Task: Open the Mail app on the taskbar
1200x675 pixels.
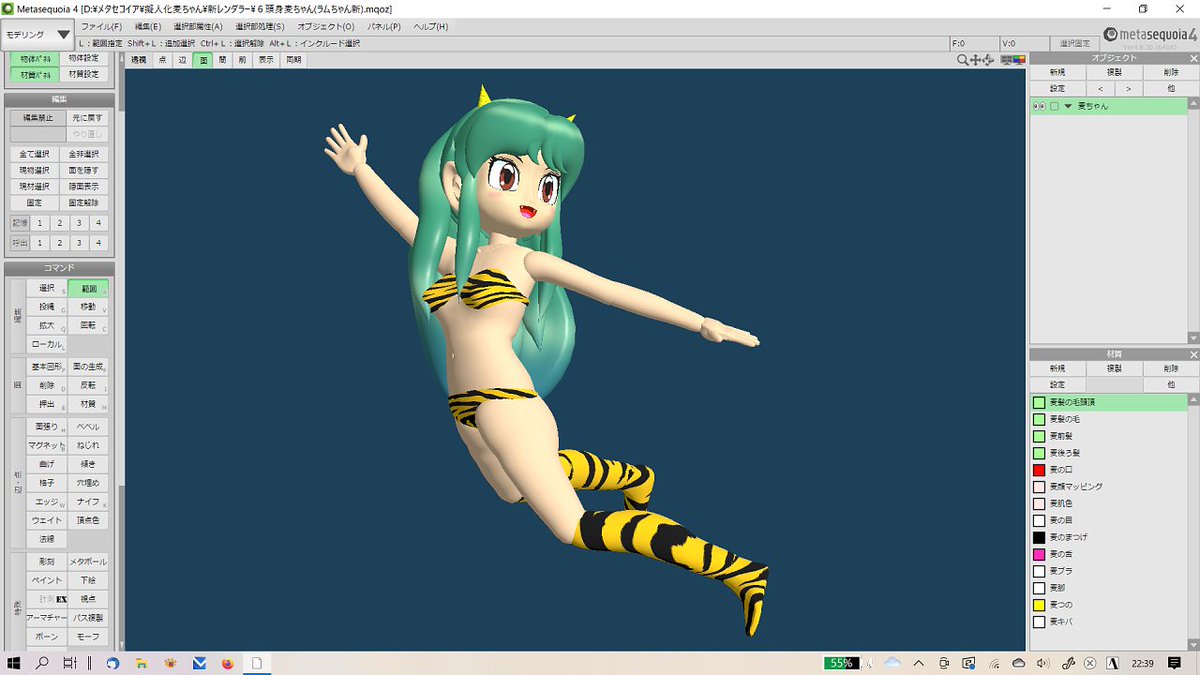Action: (199, 662)
